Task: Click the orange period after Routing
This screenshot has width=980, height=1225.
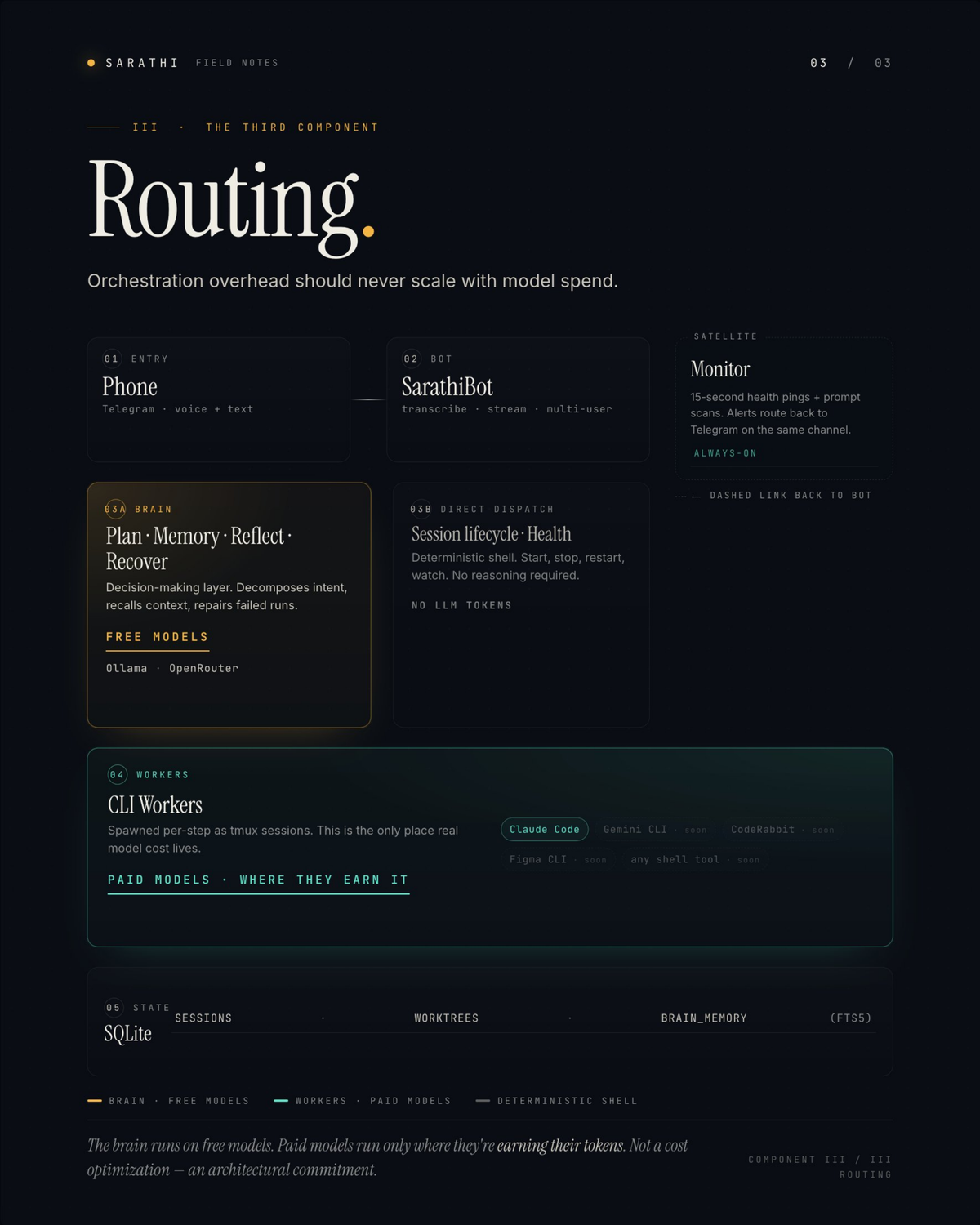Action: 368,232
